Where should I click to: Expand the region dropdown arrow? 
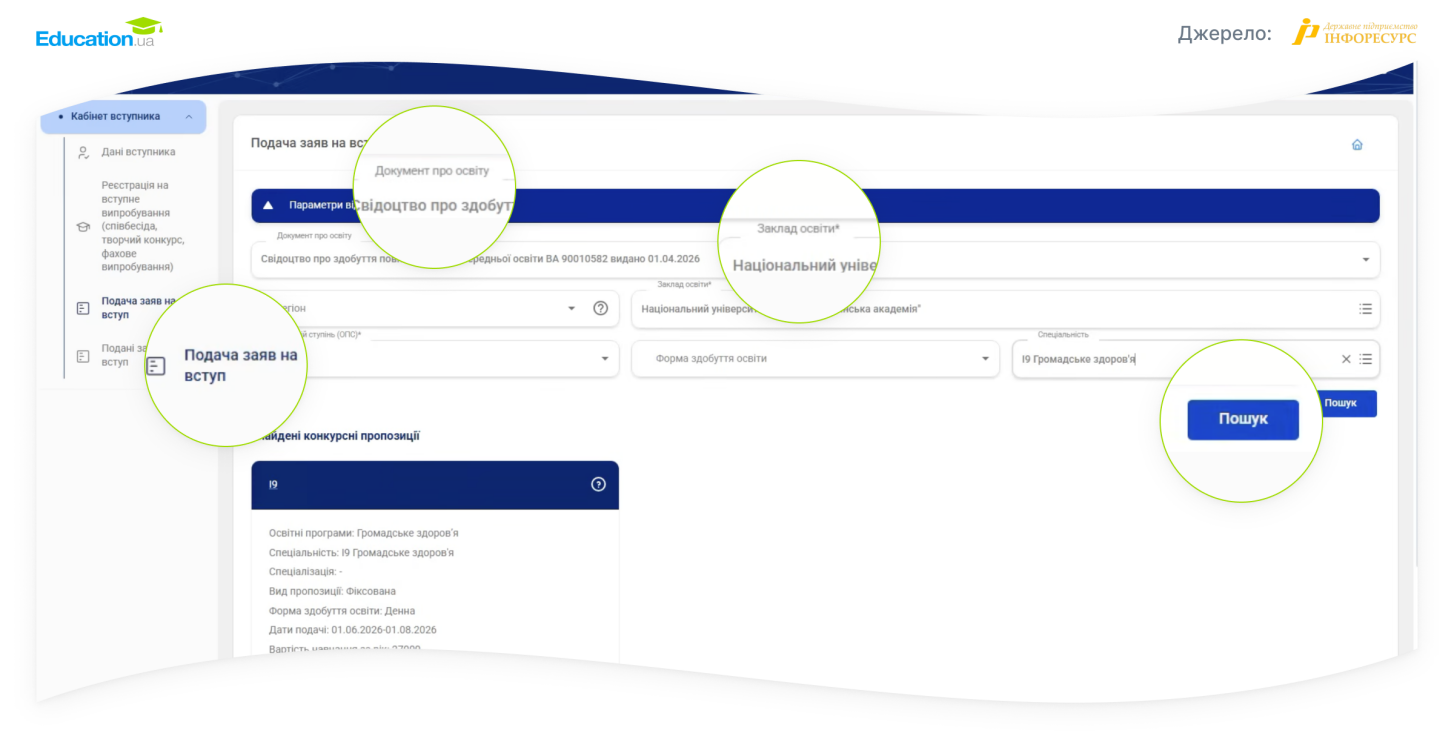572,308
